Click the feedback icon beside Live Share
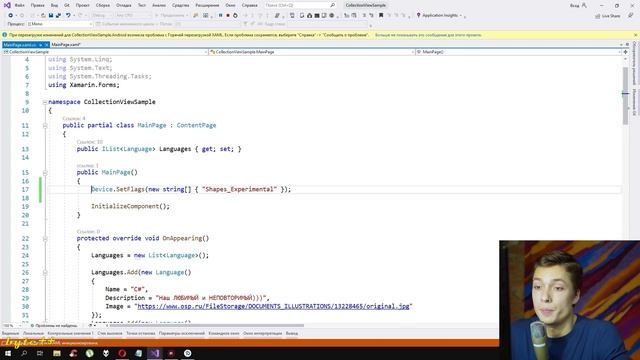The width and height of the screenshot is (640, 360). click(x=631, y=15)
